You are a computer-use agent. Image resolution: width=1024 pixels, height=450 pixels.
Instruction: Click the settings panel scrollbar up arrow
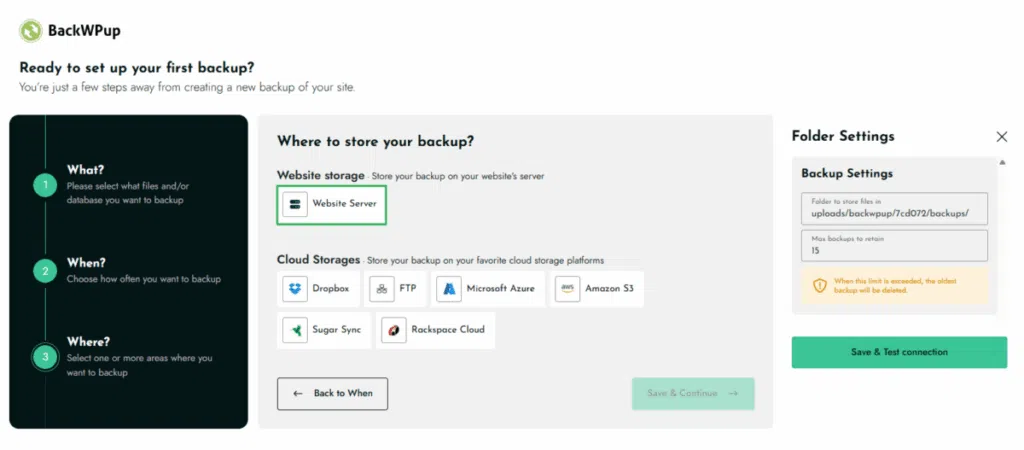(x=1002, y=162)
